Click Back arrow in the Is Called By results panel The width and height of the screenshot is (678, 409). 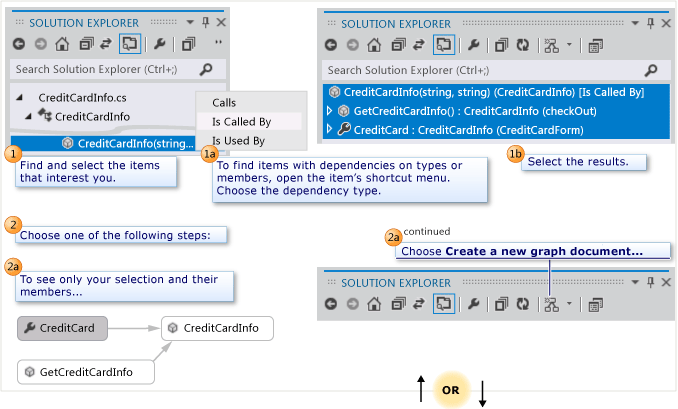point(331,45)
